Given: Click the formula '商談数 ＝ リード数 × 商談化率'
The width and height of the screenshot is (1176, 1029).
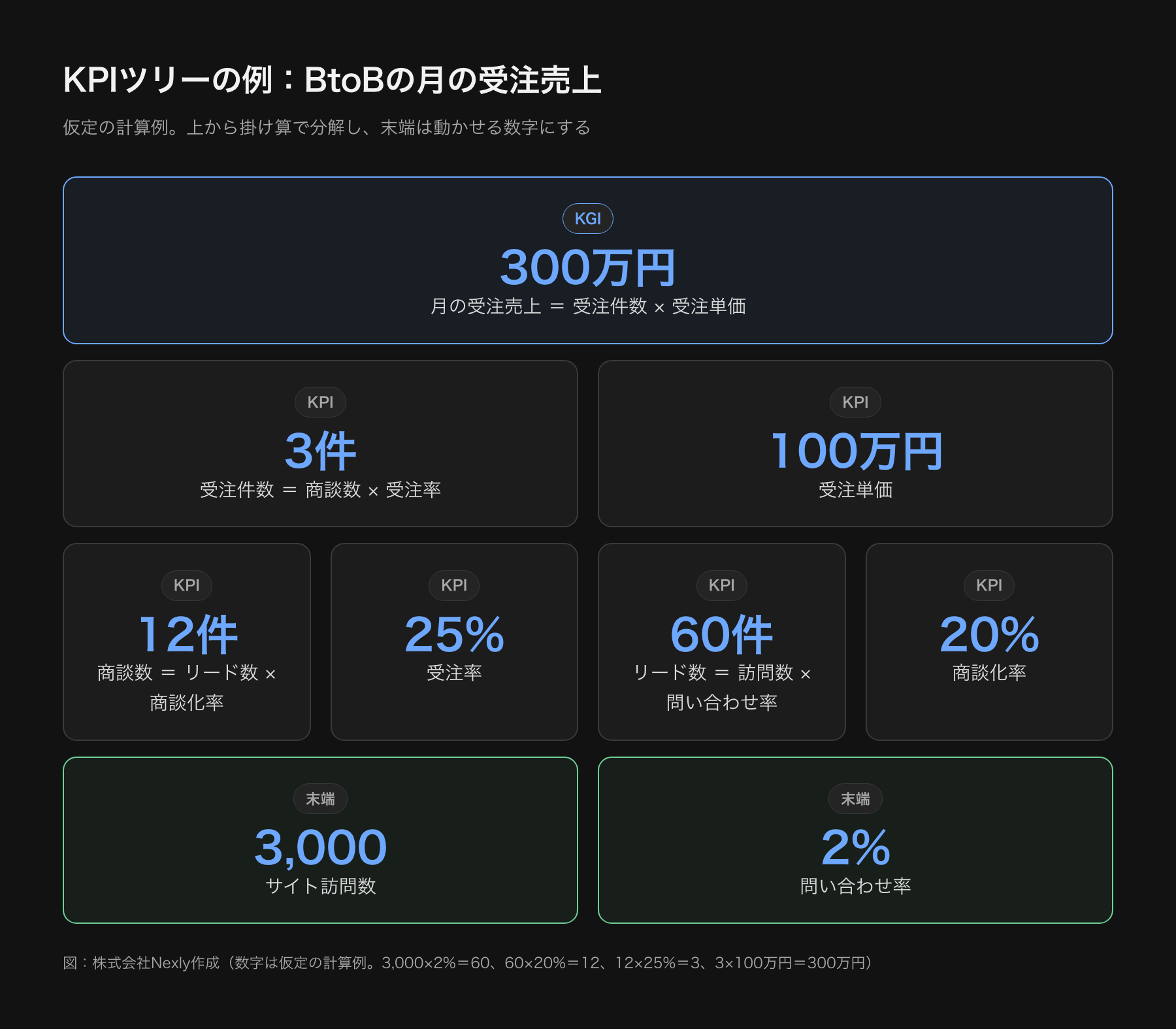Looking at the screenshot, I should 187,687.
